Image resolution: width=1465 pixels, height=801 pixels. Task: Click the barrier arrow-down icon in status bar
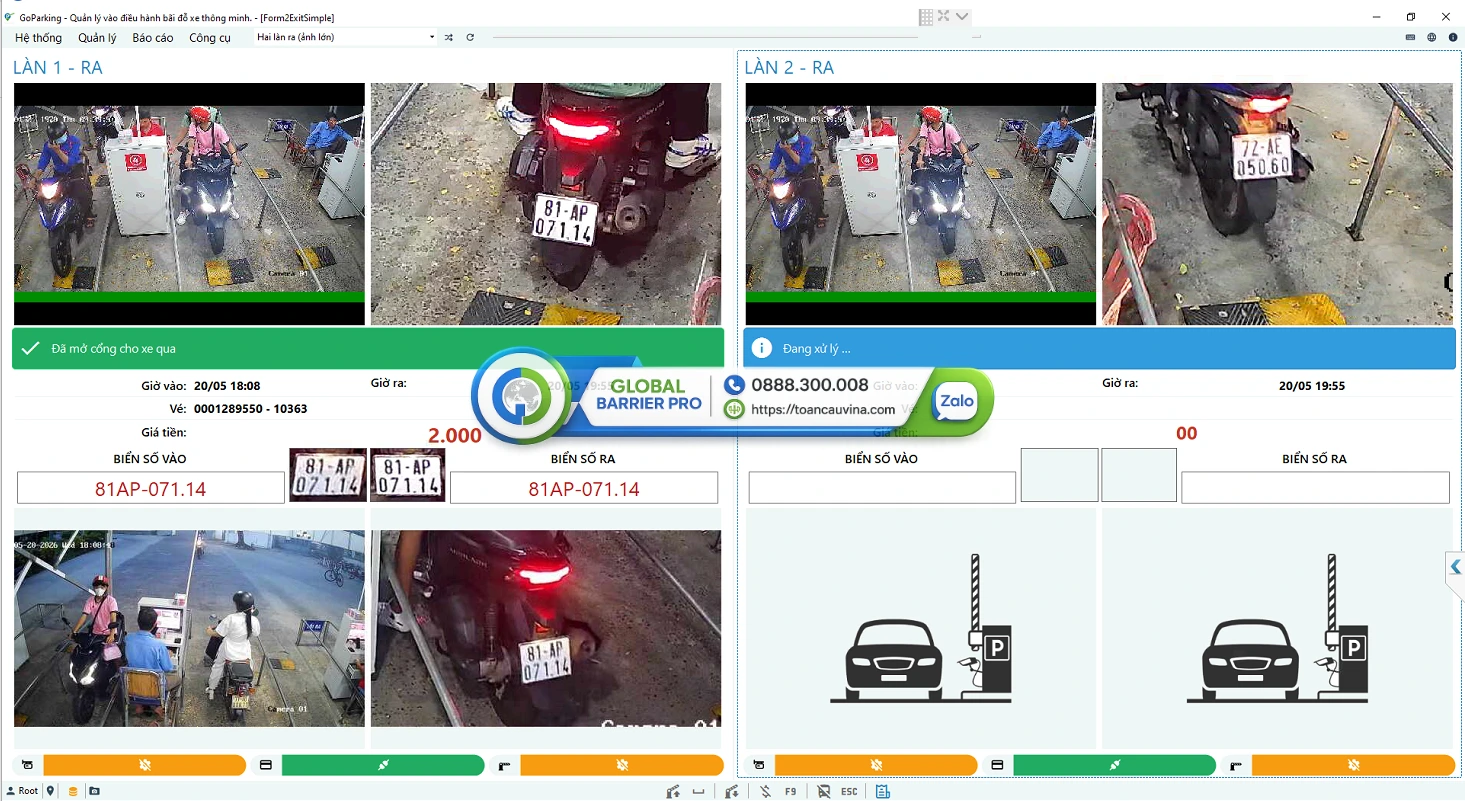point(732,791)
